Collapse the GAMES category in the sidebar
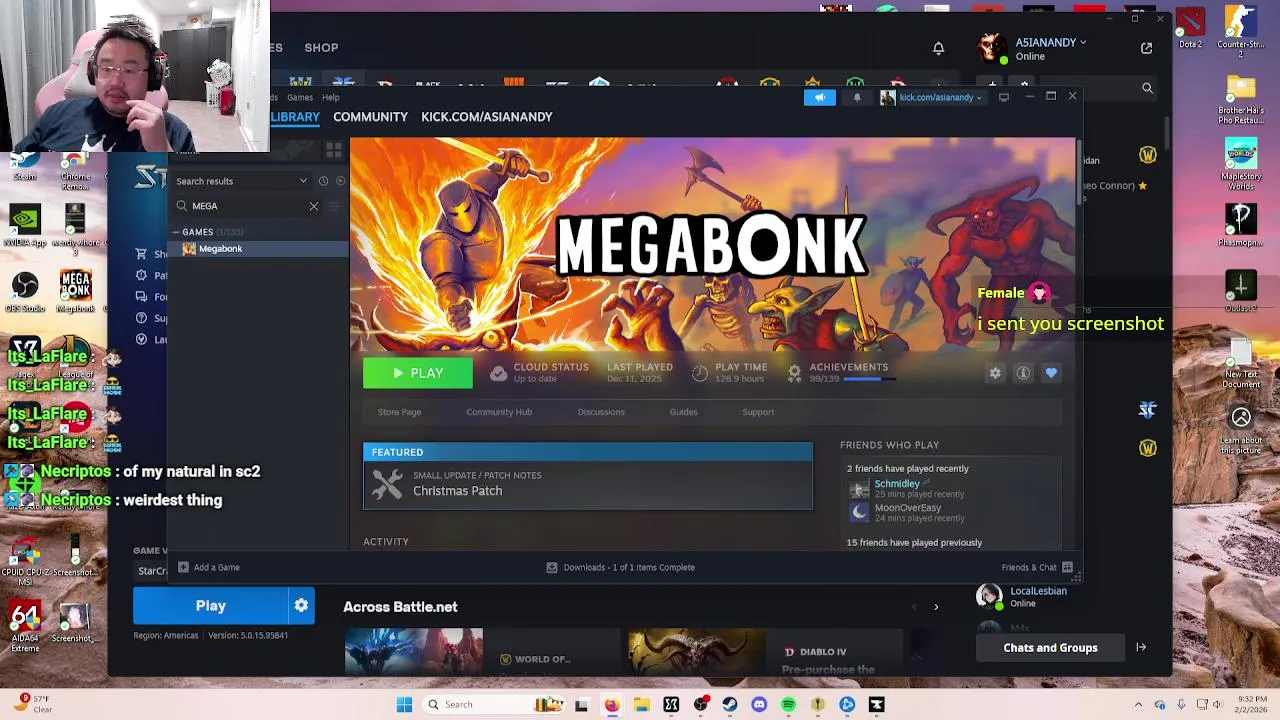1280x720 pixels. coord(176,232)
